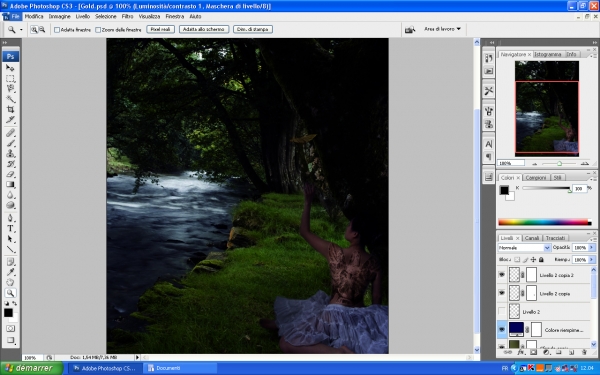Select the Line shape tool
Viewport: 600px width, 375px height.
tap(10, 249)
